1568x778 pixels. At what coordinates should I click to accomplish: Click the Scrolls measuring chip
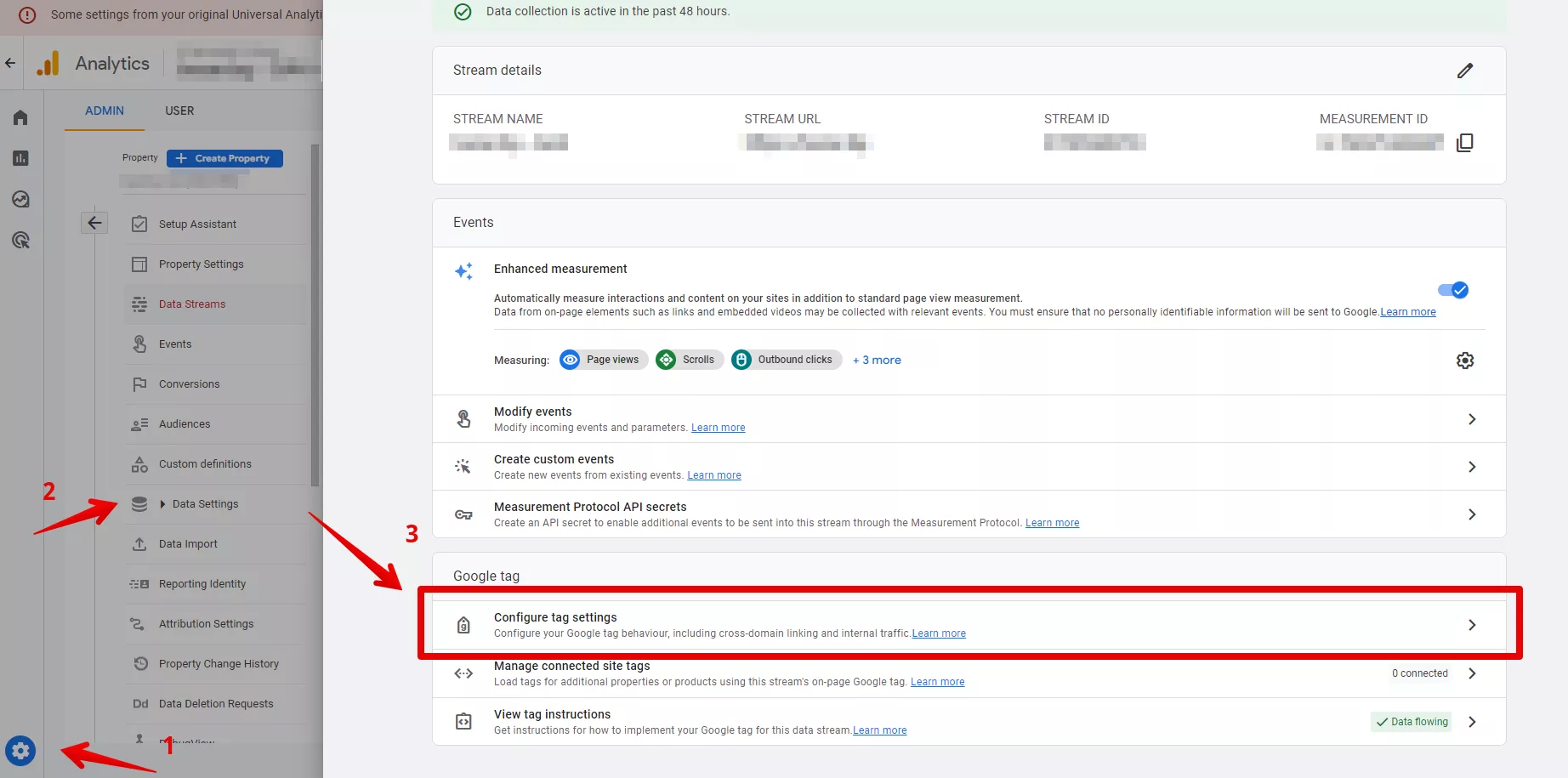690,360
